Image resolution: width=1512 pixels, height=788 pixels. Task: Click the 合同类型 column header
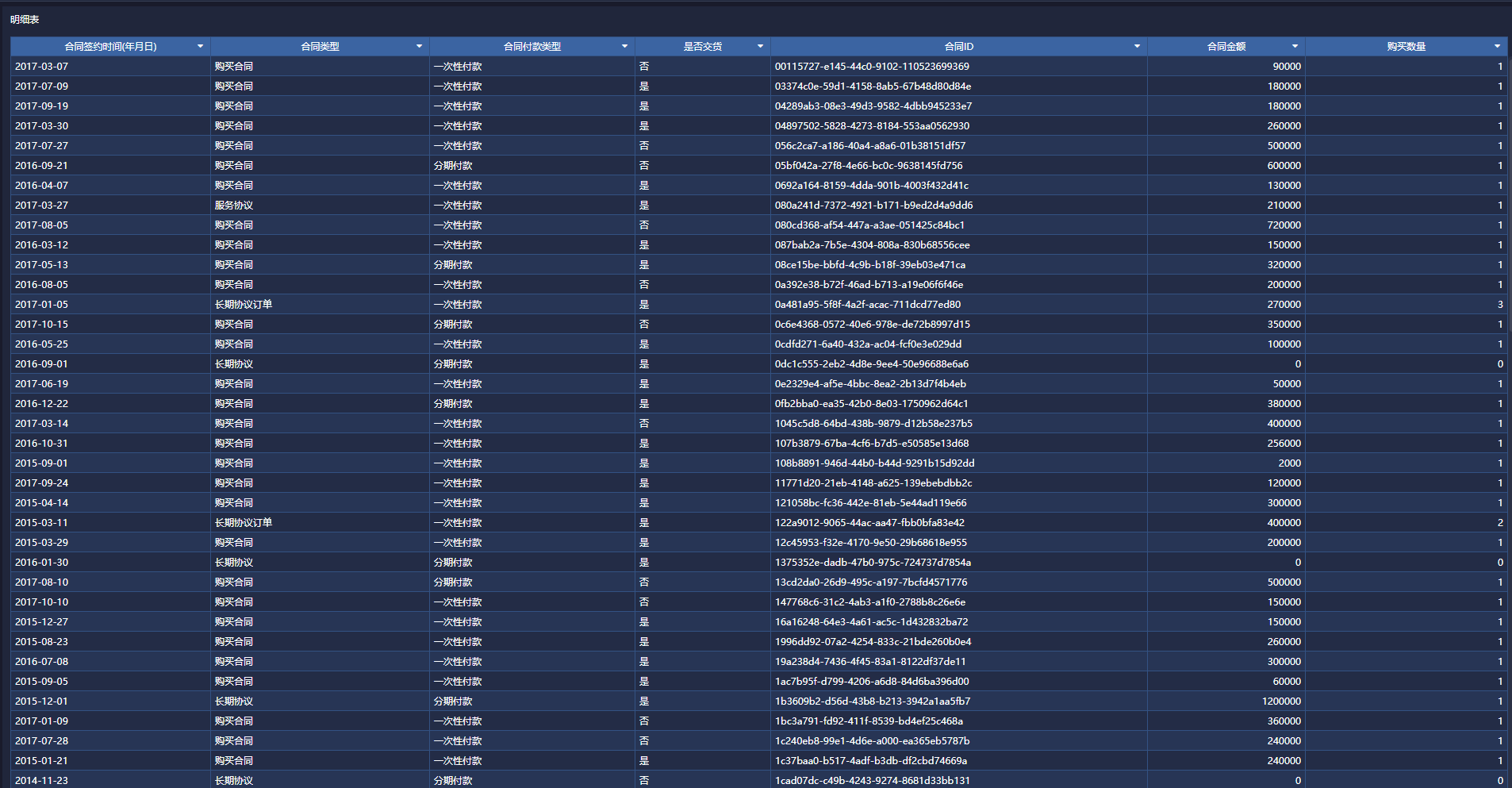pos(320,47)
